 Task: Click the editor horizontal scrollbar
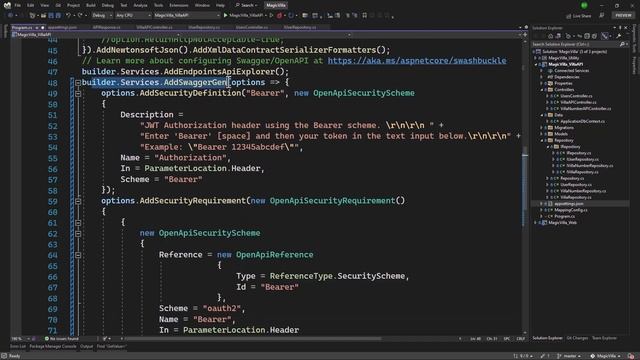[x=253, y=338]
